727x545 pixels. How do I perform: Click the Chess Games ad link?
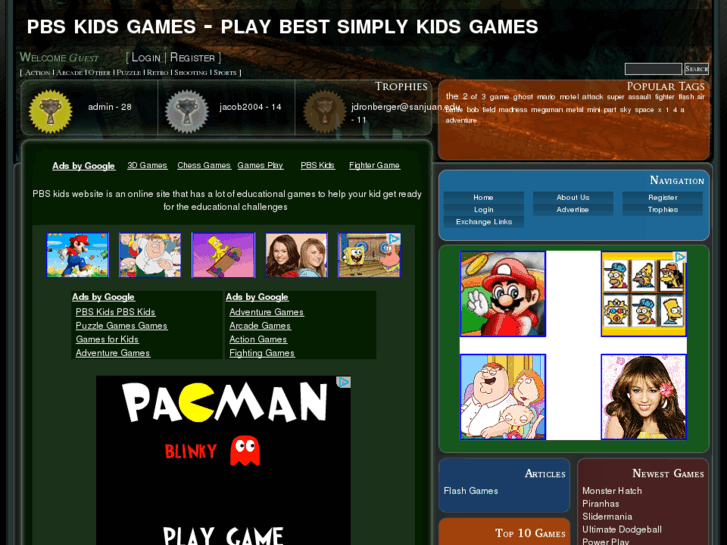point(204,166)
